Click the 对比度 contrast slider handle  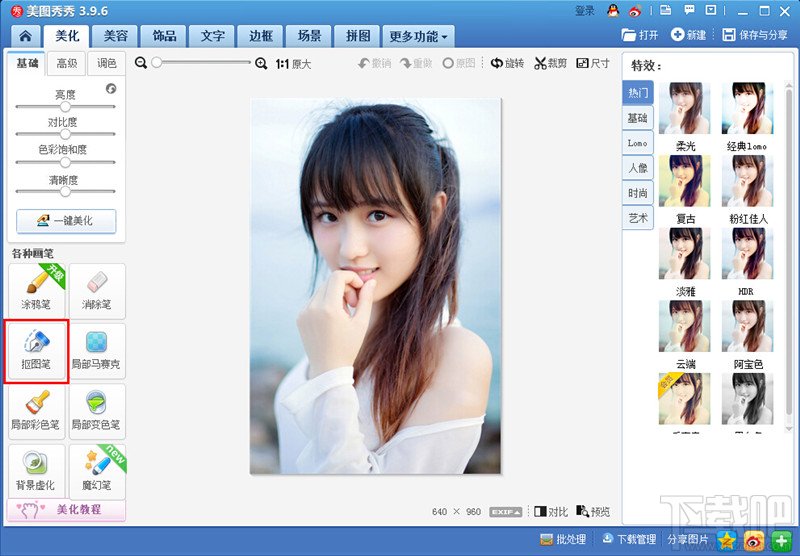point(65,134)
